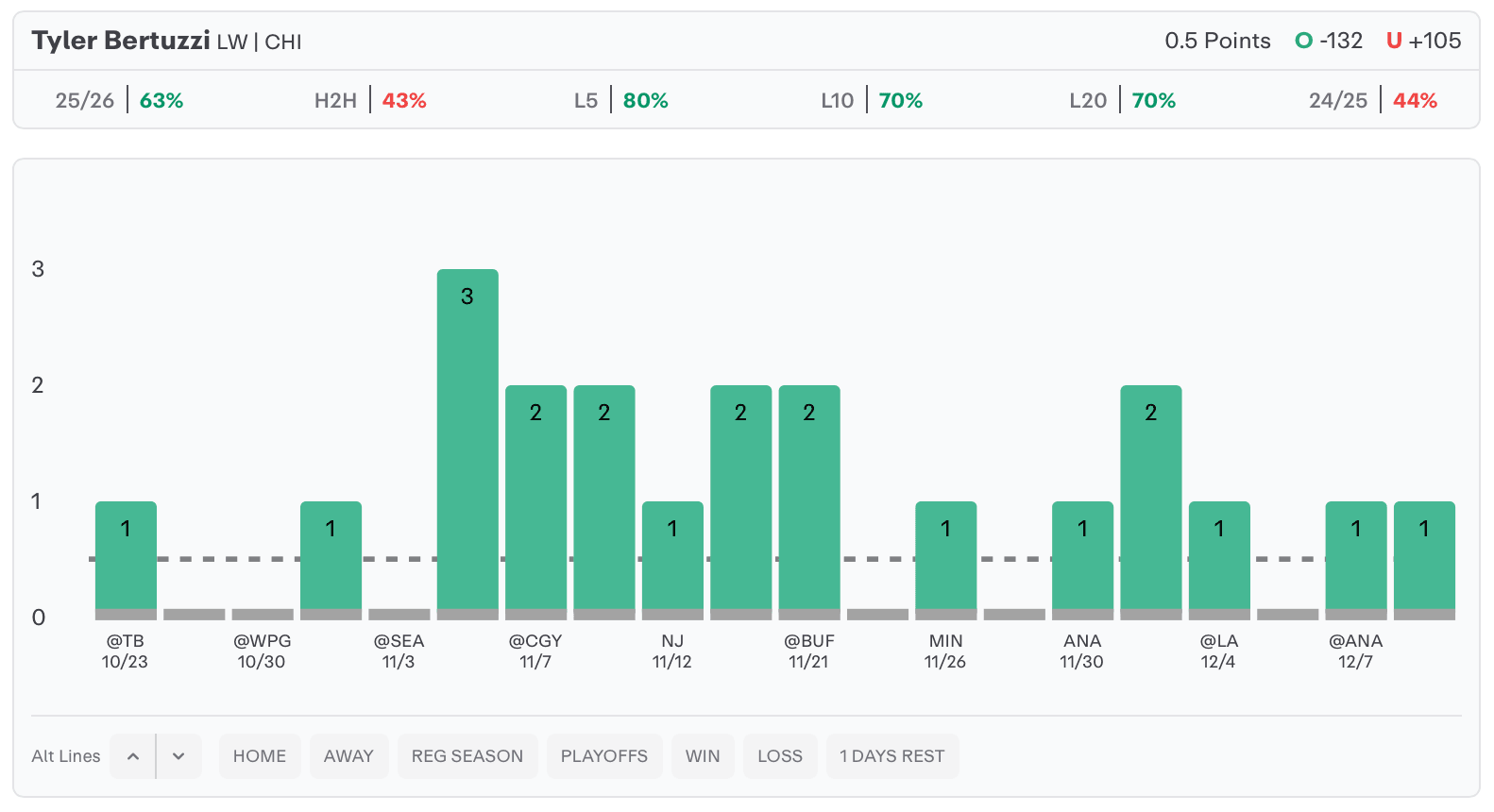
Task: Show the 25/26 season 63% split
Action: coord(120,100)
